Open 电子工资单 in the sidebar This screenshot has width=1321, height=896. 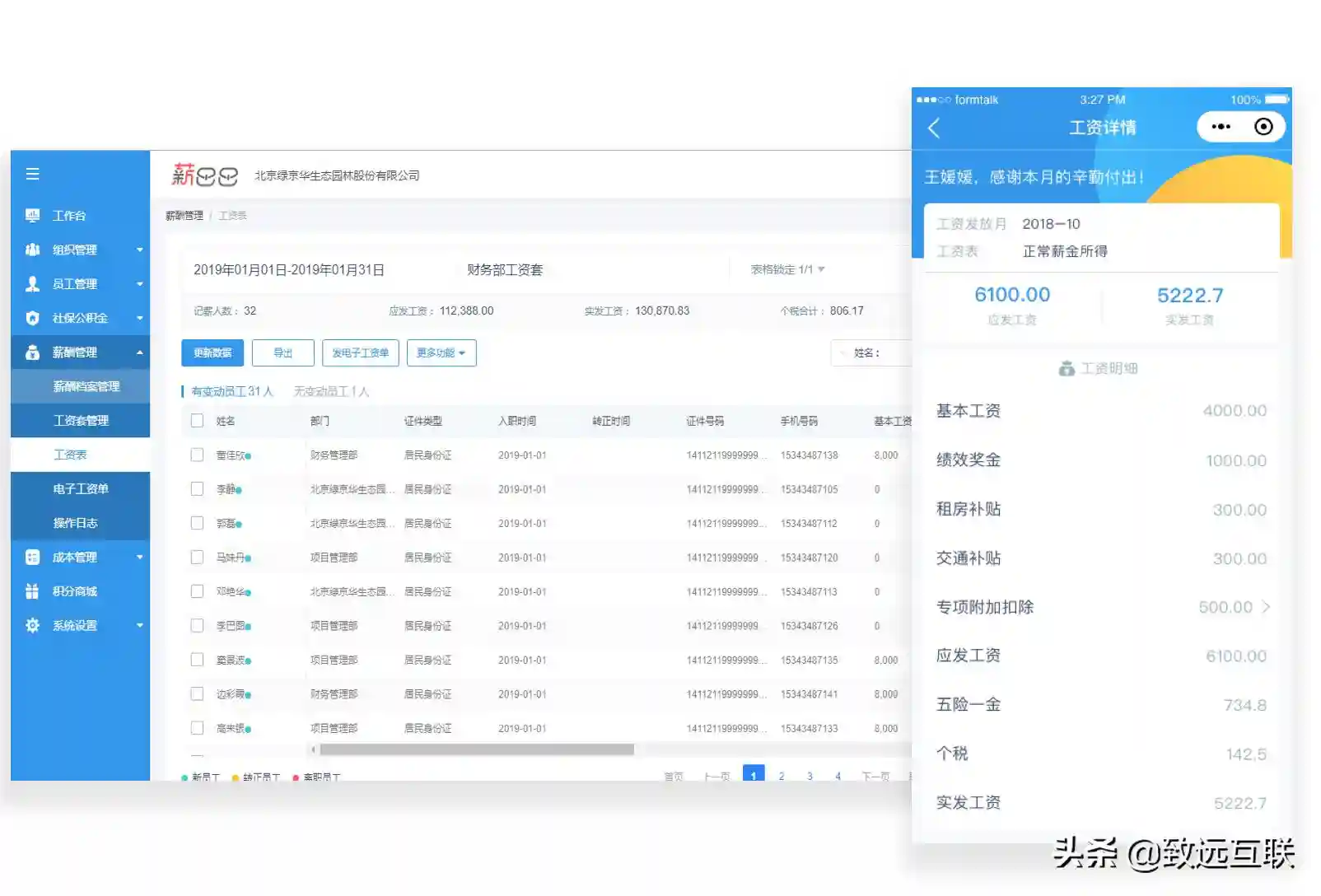(x=81, y=489)
